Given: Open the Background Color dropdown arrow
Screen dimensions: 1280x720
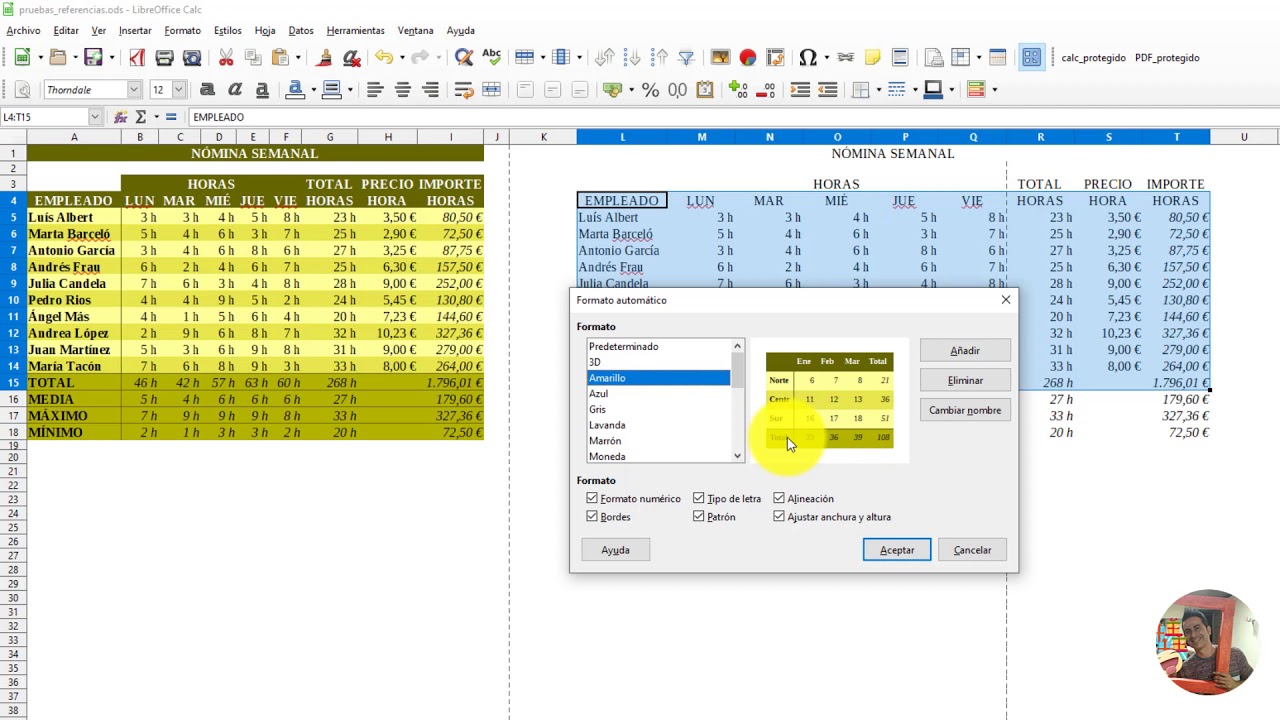Looking at the screenshot, I should click(350, 90).
